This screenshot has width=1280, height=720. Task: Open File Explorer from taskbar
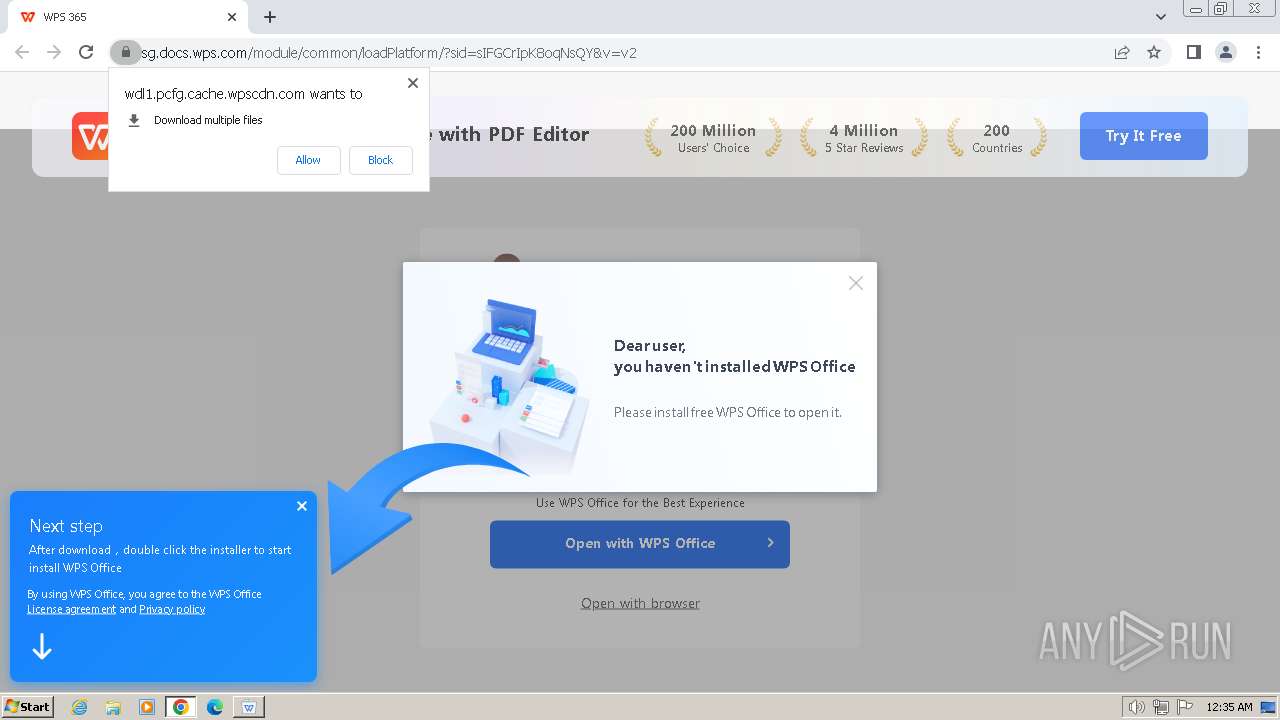[113, 707]
